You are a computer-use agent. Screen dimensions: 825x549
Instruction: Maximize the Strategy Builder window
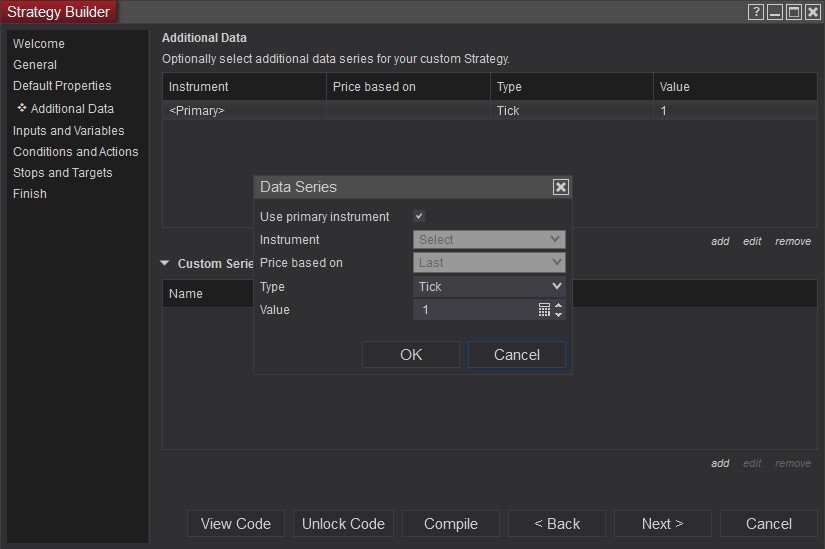794,12
